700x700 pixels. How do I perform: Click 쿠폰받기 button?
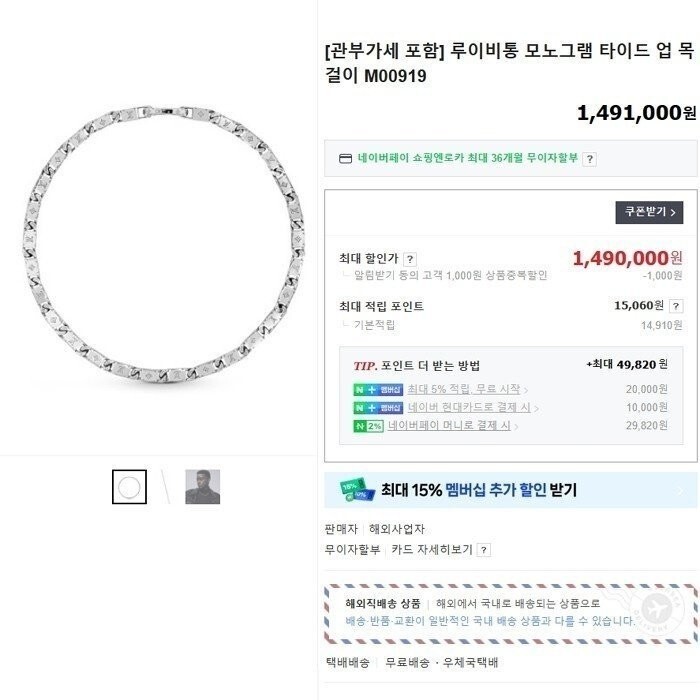coord(649,212)
